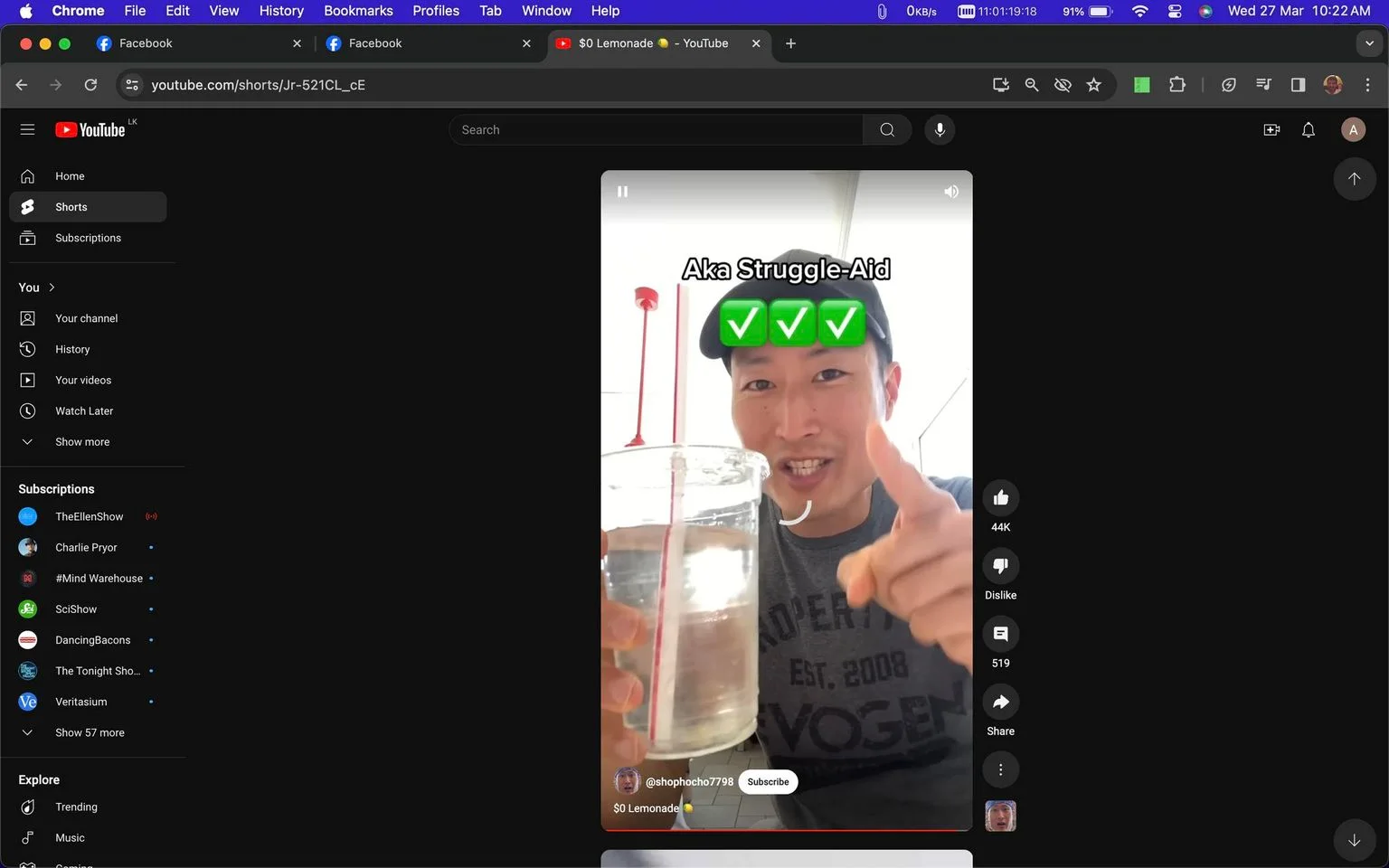Pause the playing short
This screenshot has height=868, width=1389.
click(x=622, y=192)
